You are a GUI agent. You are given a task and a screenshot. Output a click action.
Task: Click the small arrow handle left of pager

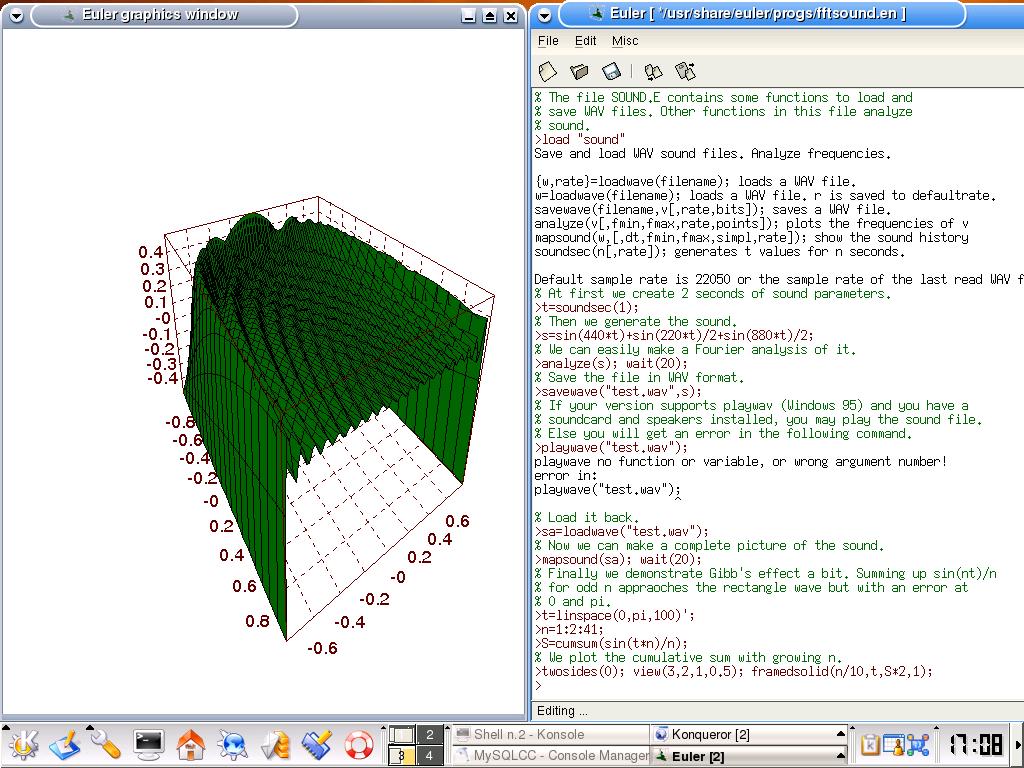click(x=383, y=727)
